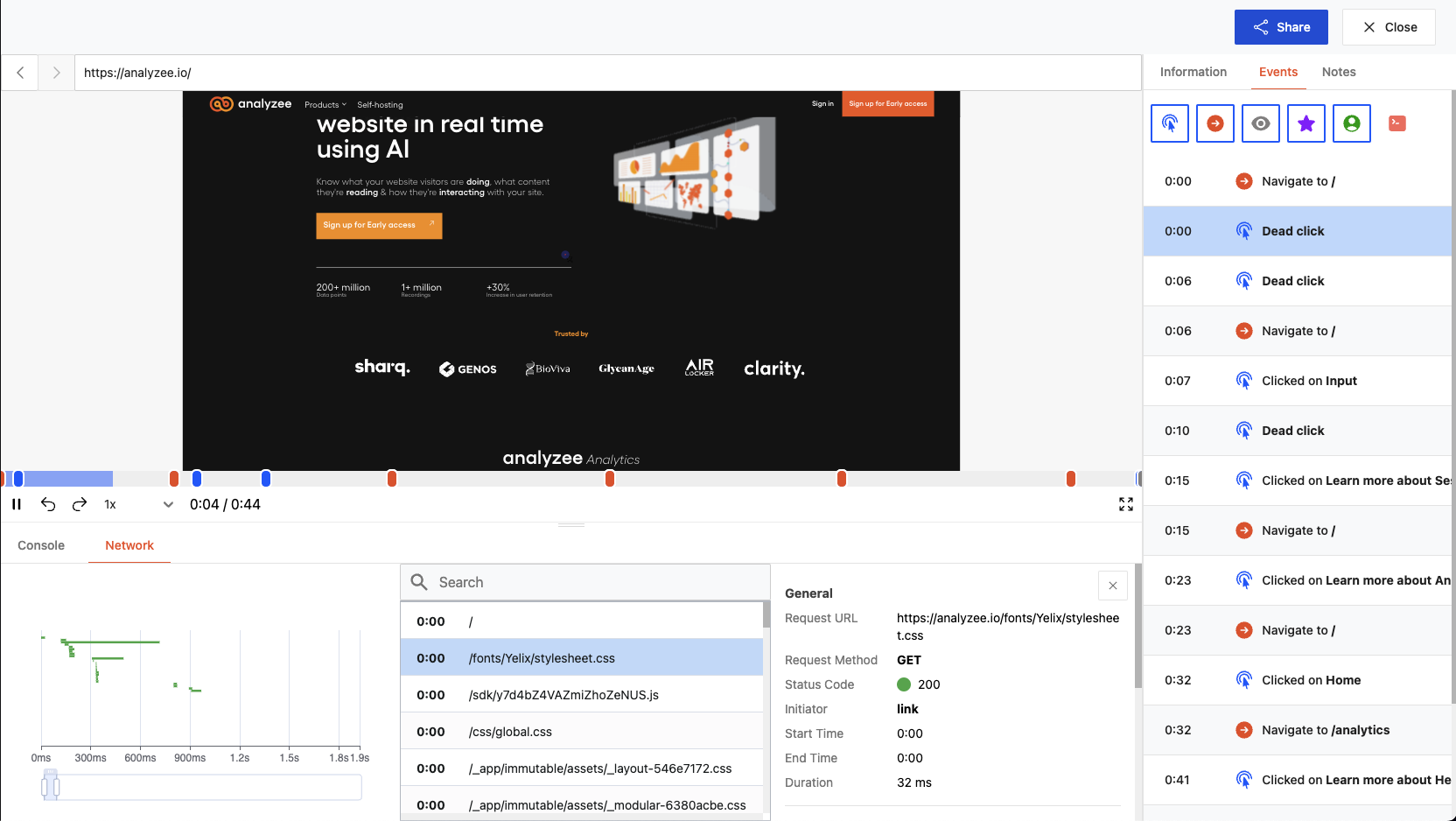Select /fonts/Yelix/stylesheet.css request
1456x821 pixels.
pos(582,658)
